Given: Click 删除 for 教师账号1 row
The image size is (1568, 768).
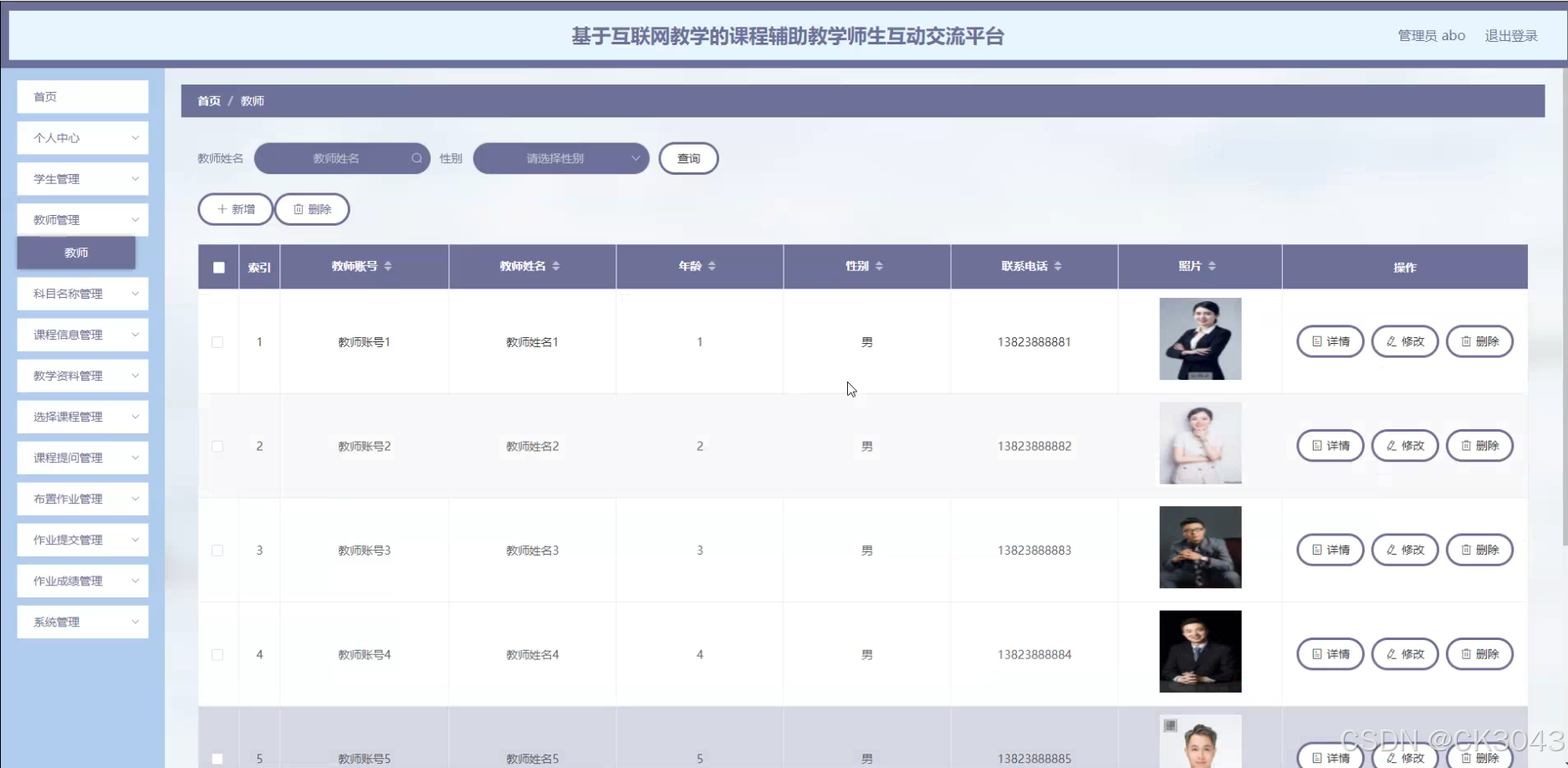Looking at the screenshot, I should point(1479,341).
